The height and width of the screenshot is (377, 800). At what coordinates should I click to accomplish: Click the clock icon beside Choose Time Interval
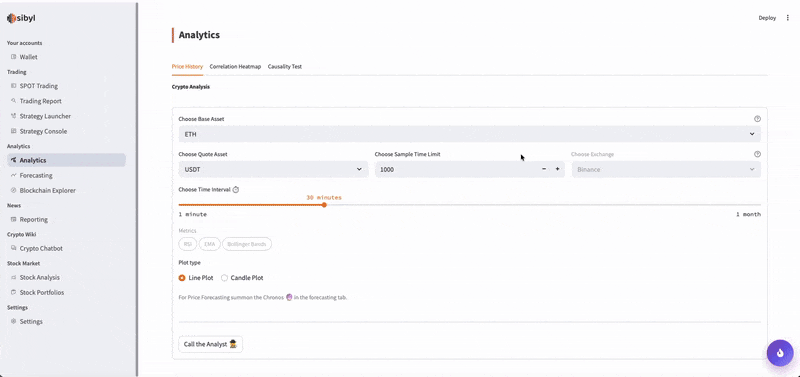pyautogui.click(x=236, y=189)
